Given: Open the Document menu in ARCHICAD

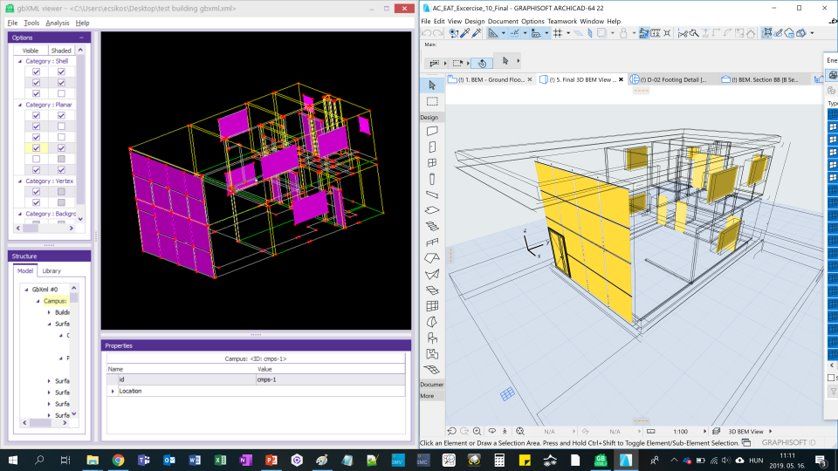Looking at the screenshot, I should (x=503, y=21).
